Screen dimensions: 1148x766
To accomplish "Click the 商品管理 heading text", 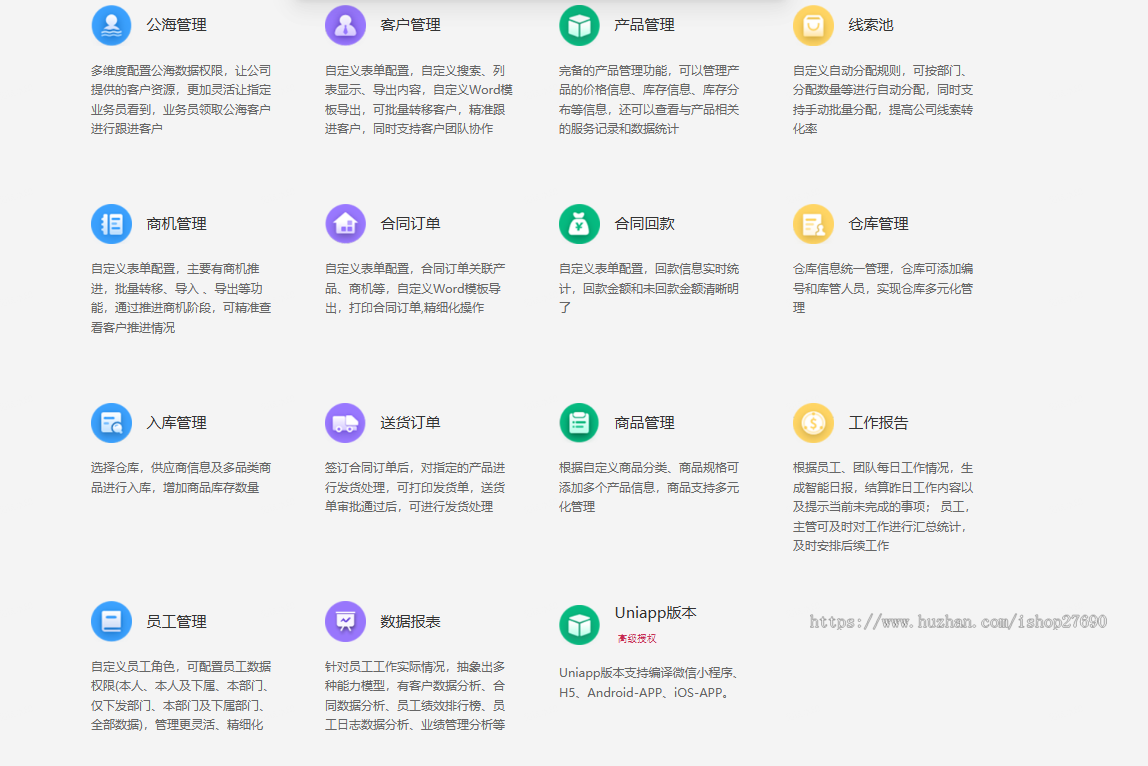I will [644, 423].
